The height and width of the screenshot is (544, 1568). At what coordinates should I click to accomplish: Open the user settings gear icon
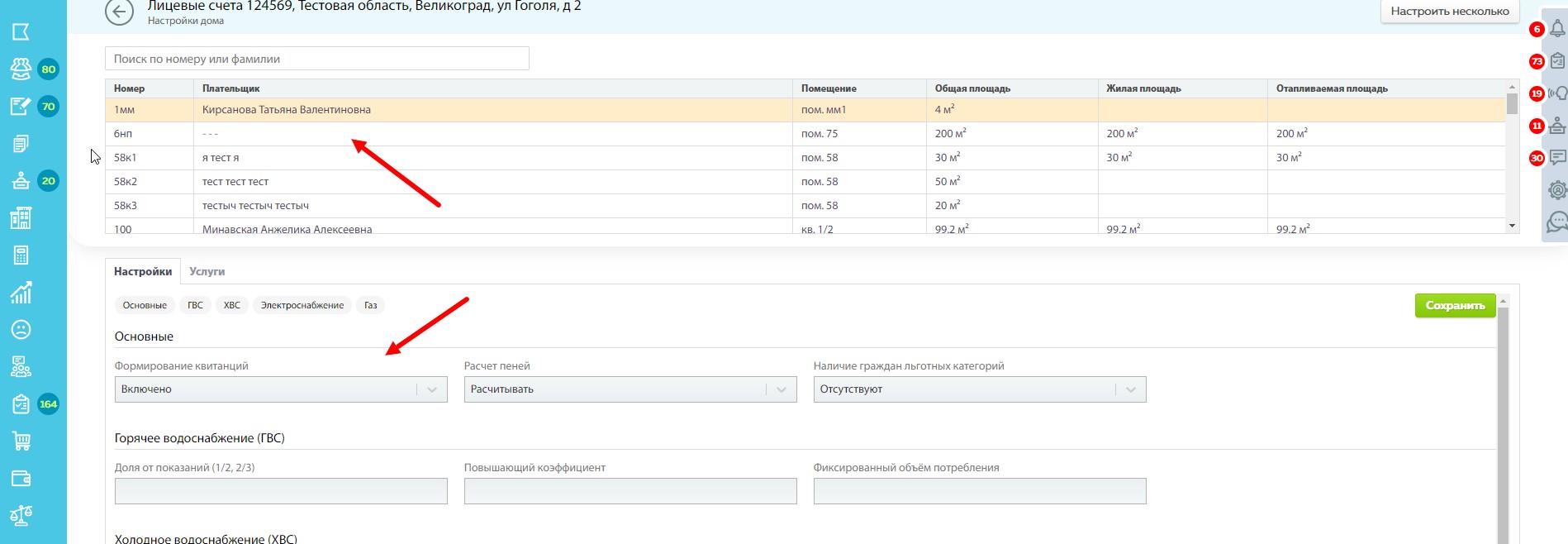coord(1556,190)
